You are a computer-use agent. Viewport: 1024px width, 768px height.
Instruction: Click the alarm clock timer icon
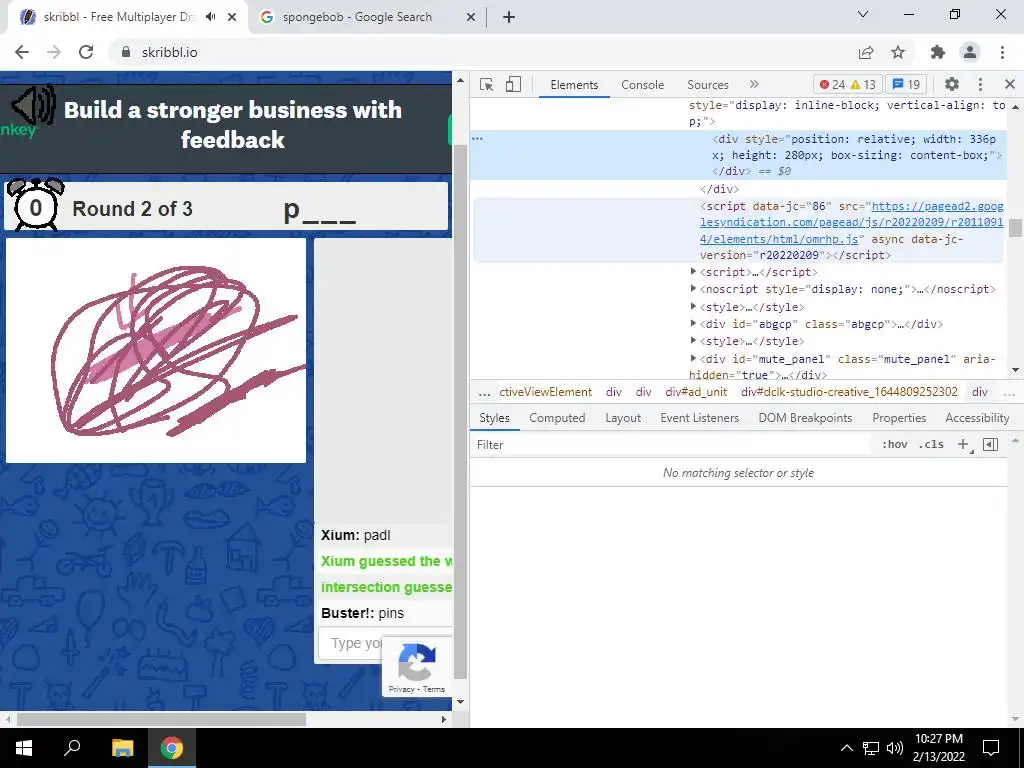pyautogui.click(x=35, y=204)
